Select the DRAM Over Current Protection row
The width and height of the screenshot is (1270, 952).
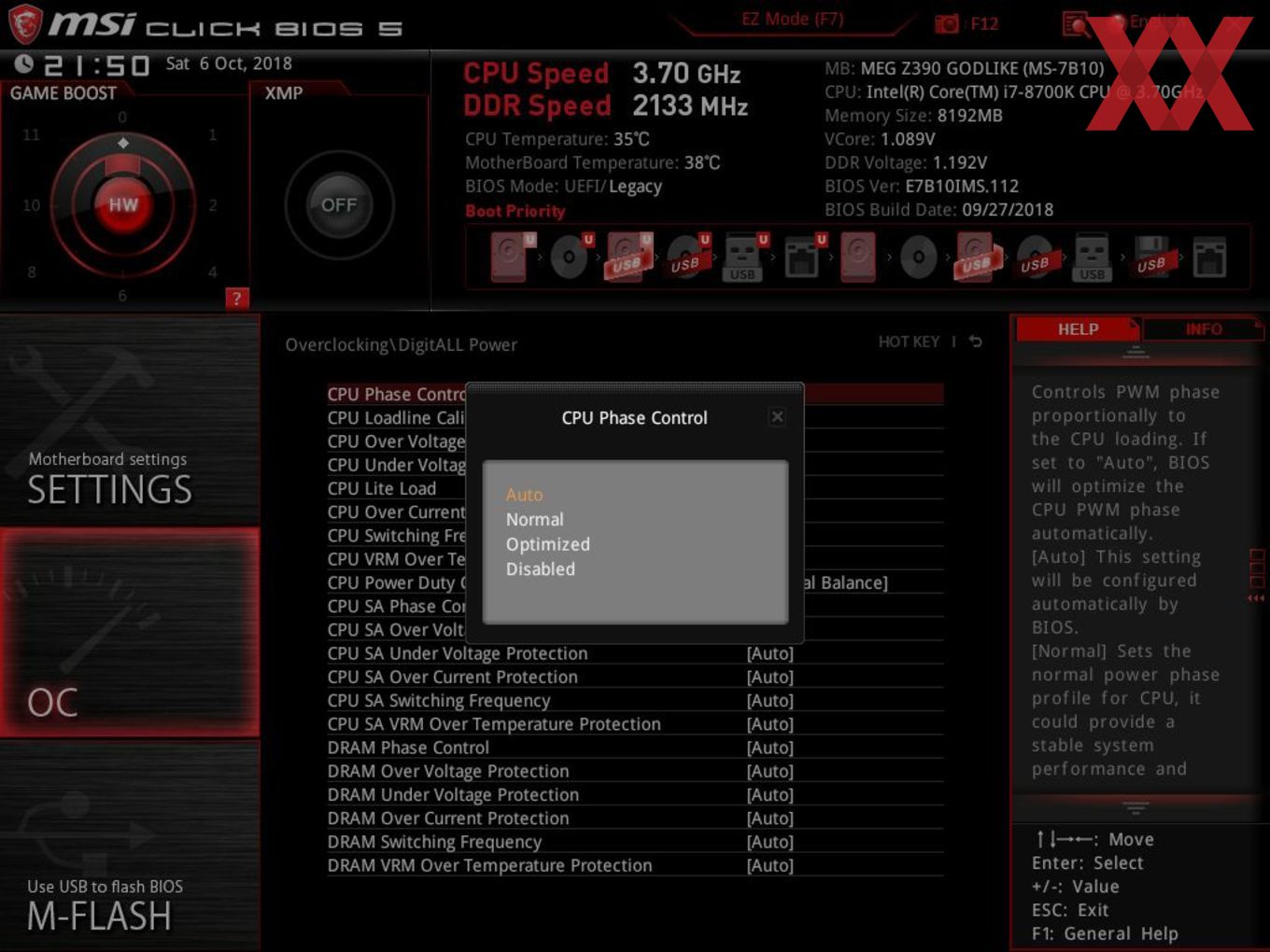635,819
